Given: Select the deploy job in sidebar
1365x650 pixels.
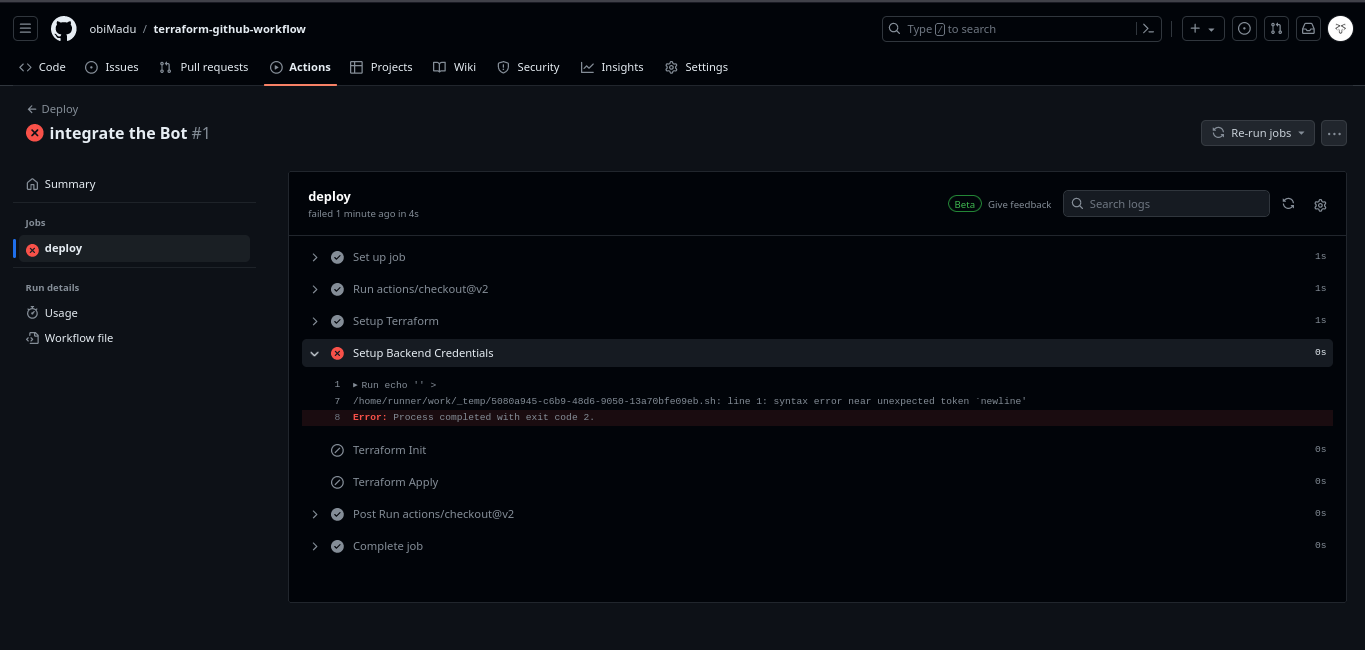Looking at the screenshot, I should (133, 248).
